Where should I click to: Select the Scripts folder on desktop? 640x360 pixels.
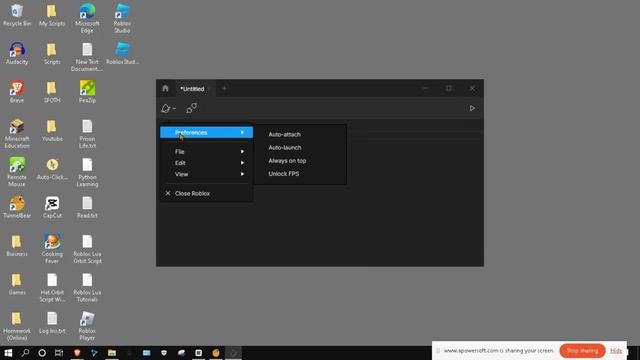(x=52, y=53)
